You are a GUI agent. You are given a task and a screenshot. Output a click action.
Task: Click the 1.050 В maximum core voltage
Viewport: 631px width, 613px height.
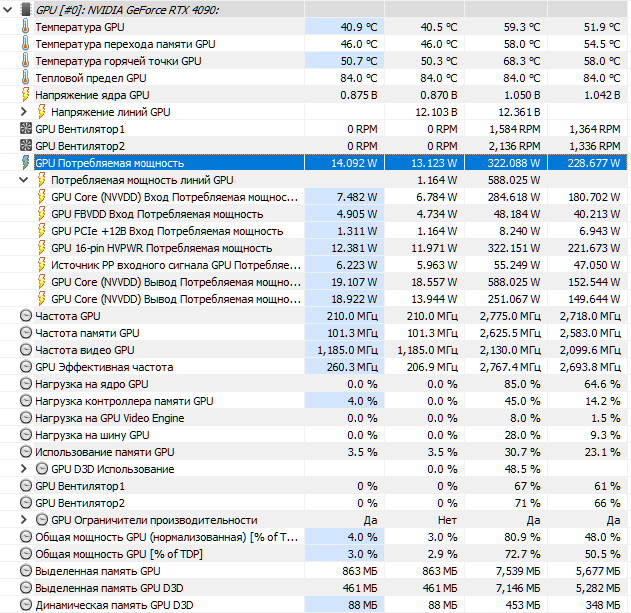pyautogui.click(x=522, y=95)
